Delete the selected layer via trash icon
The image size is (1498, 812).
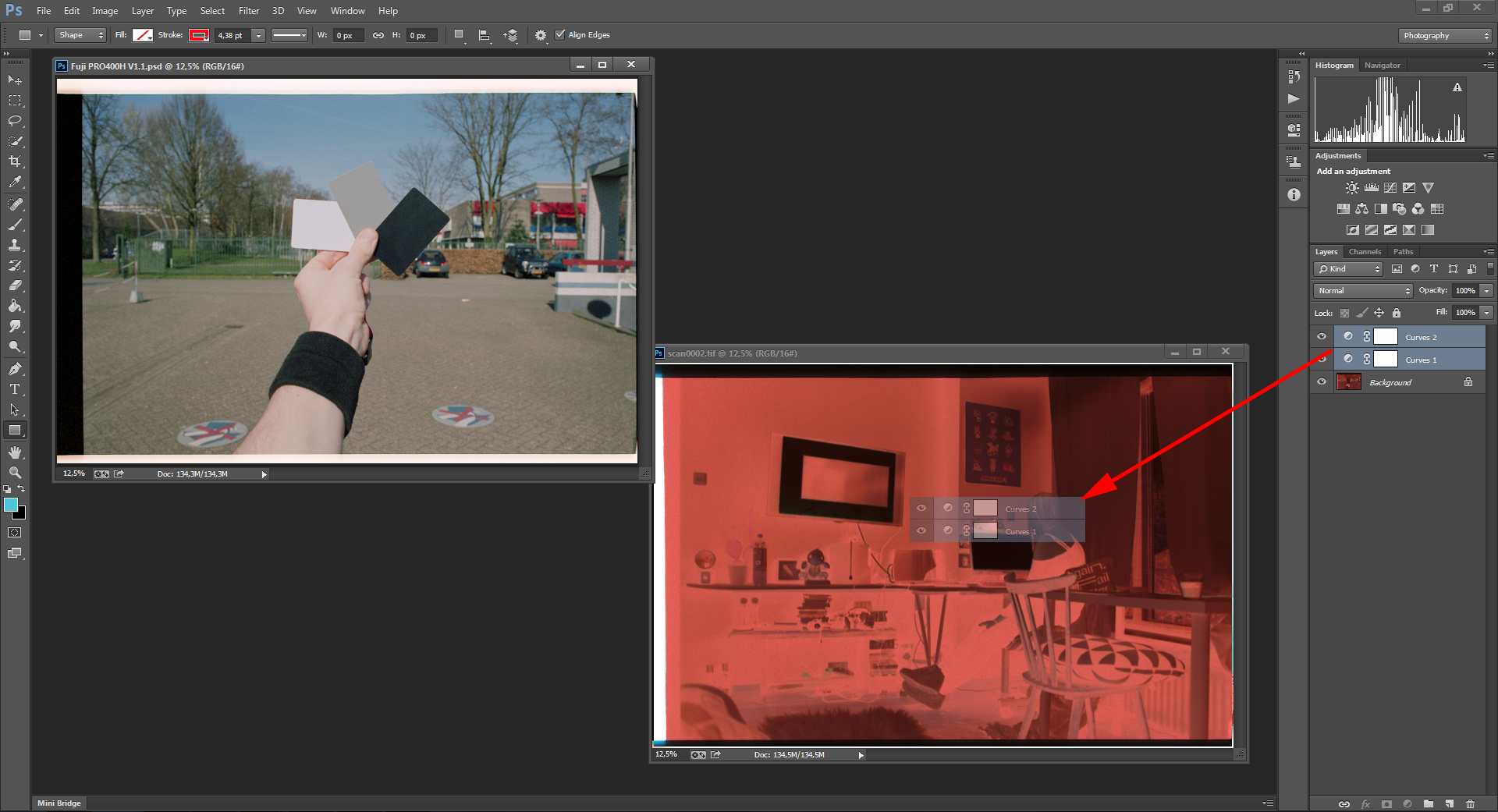(1470, 804)
